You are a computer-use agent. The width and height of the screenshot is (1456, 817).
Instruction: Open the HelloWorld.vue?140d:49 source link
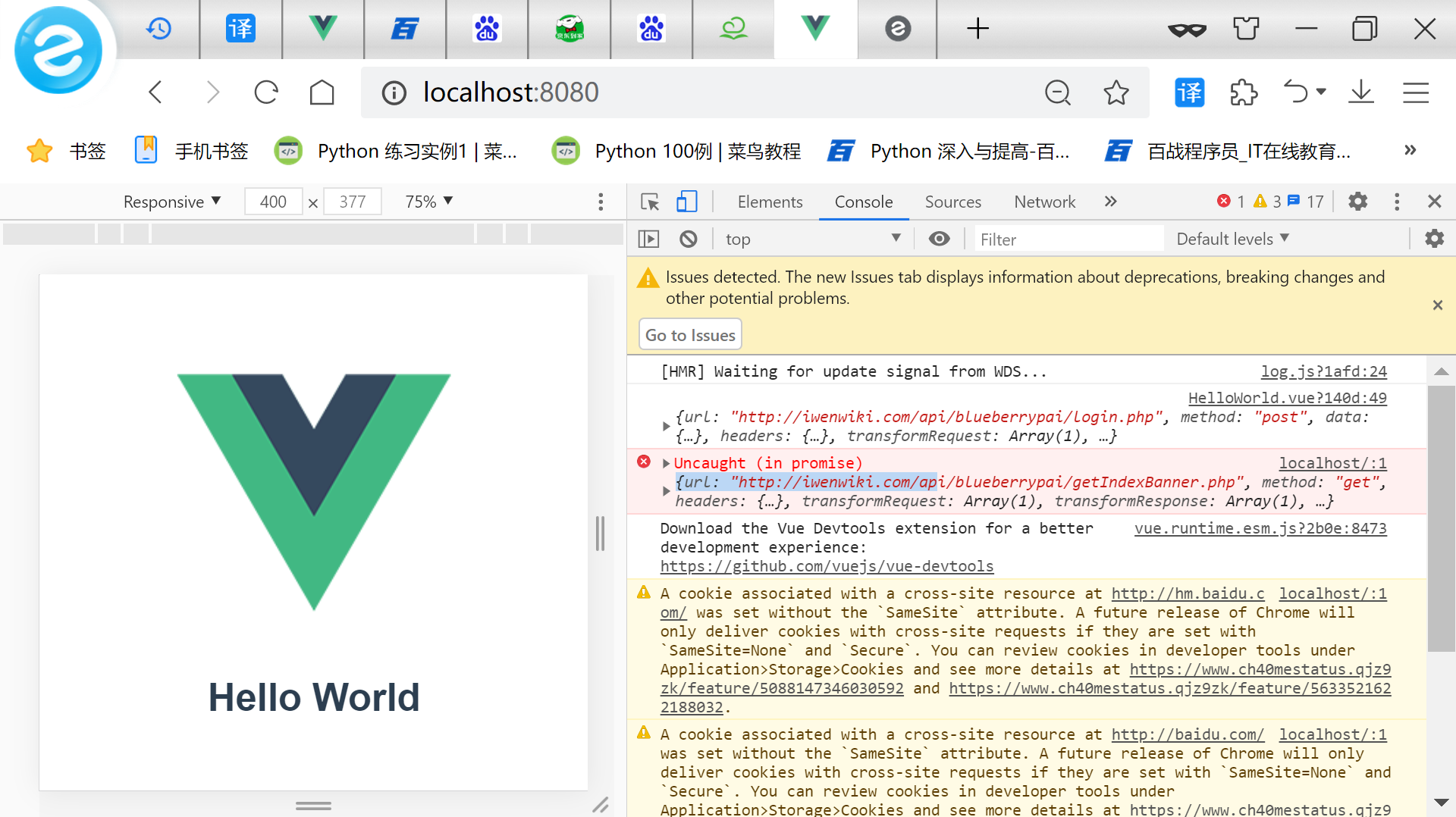[x=1287, y=398]
